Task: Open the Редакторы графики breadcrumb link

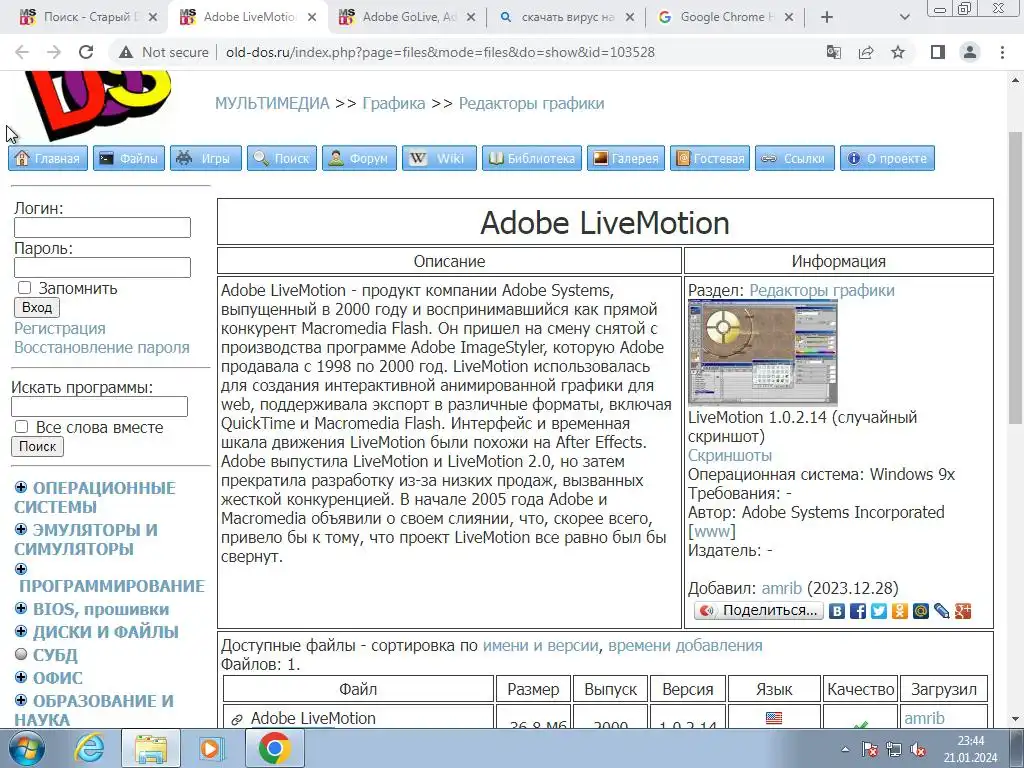Action: click(x=531, y=103)
